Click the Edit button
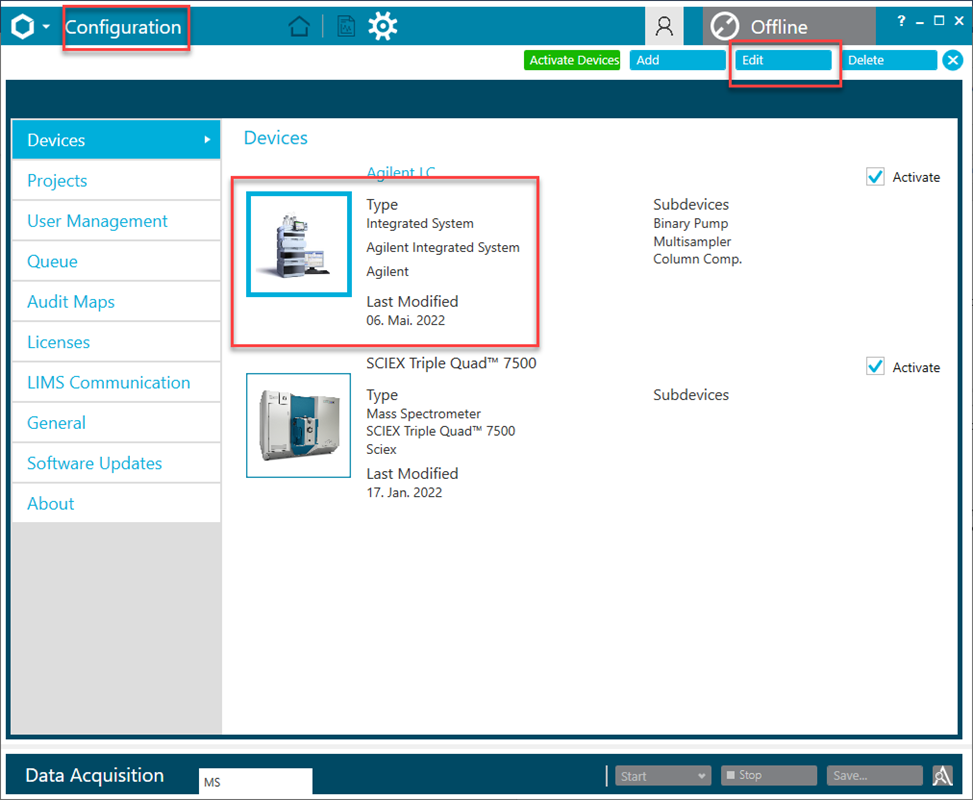Screen dimensions: 973x800 (783, 60)
